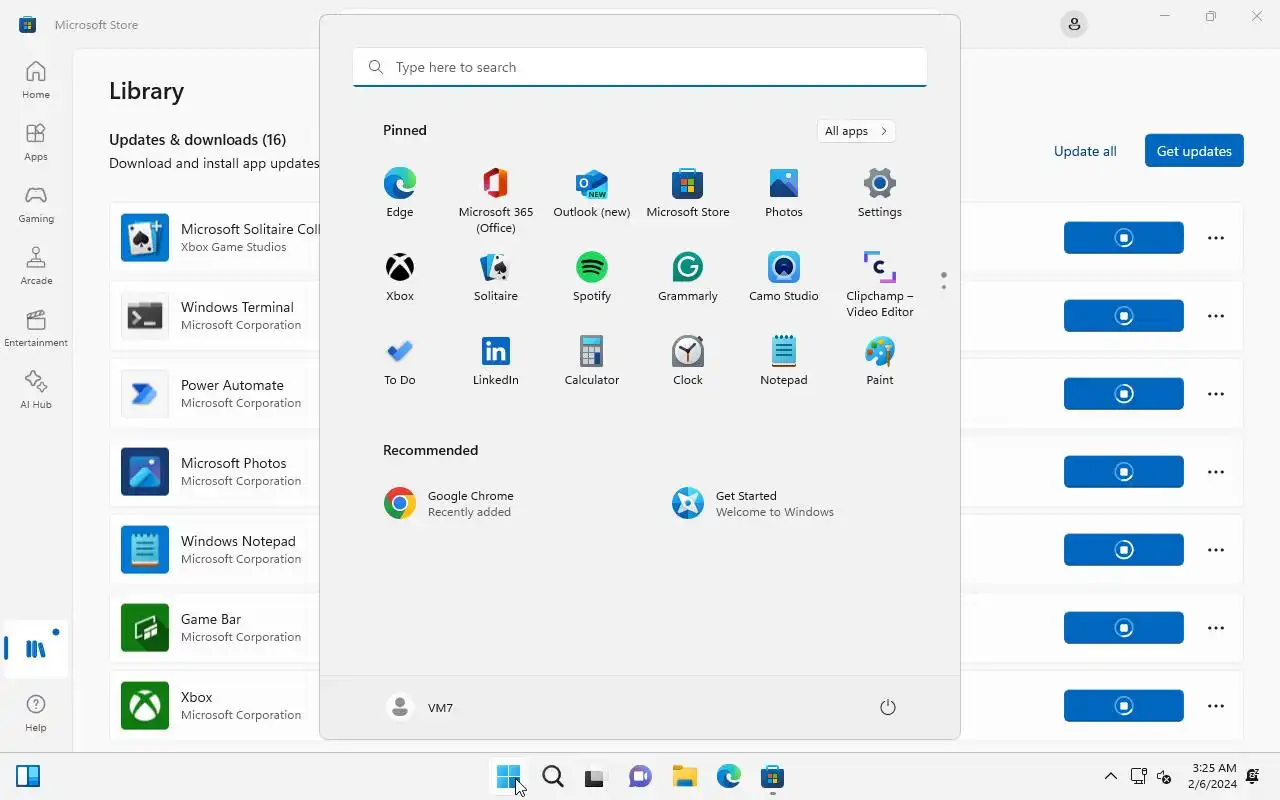
Task: Stop Windows Terminal update download
Action: pos(1124,316)
